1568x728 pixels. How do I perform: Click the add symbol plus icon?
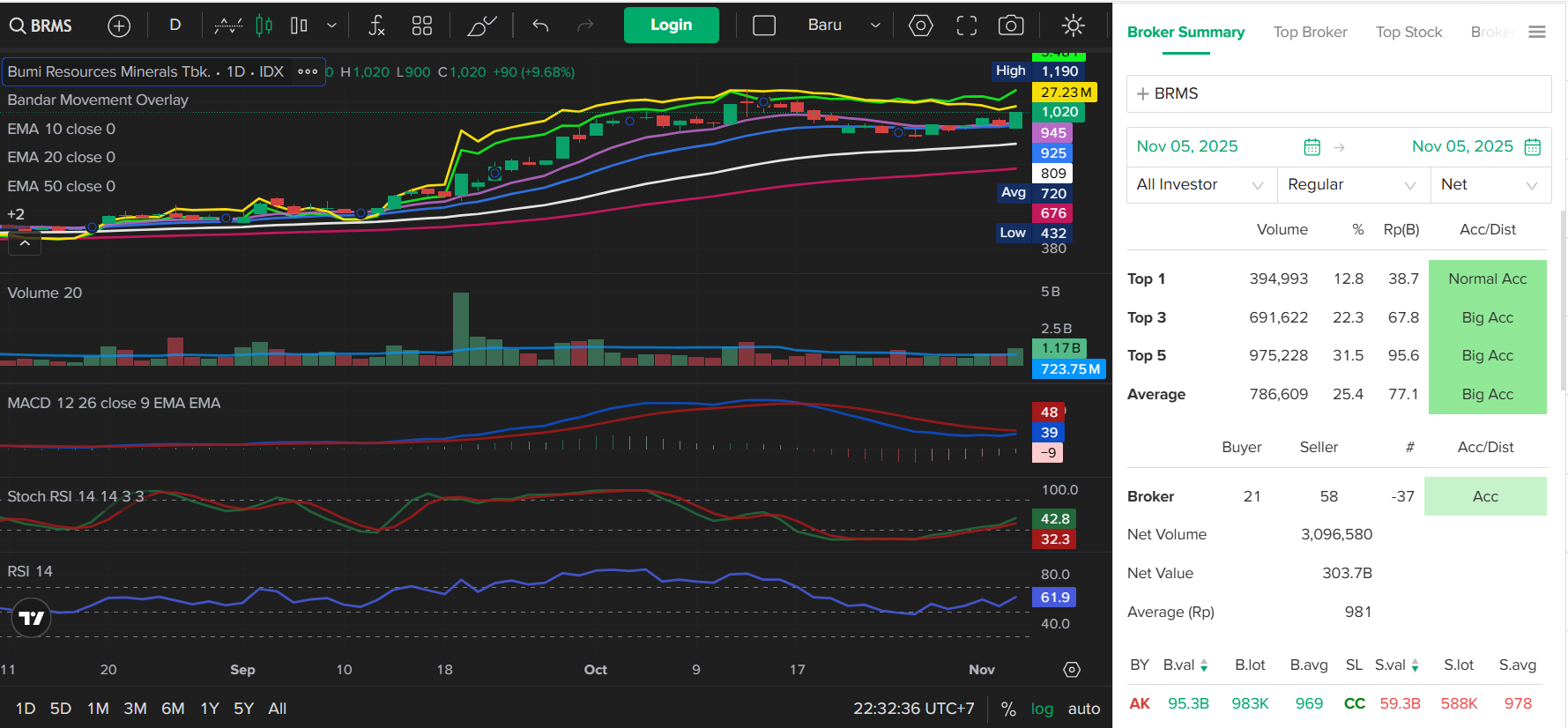[x=119, y=26]
